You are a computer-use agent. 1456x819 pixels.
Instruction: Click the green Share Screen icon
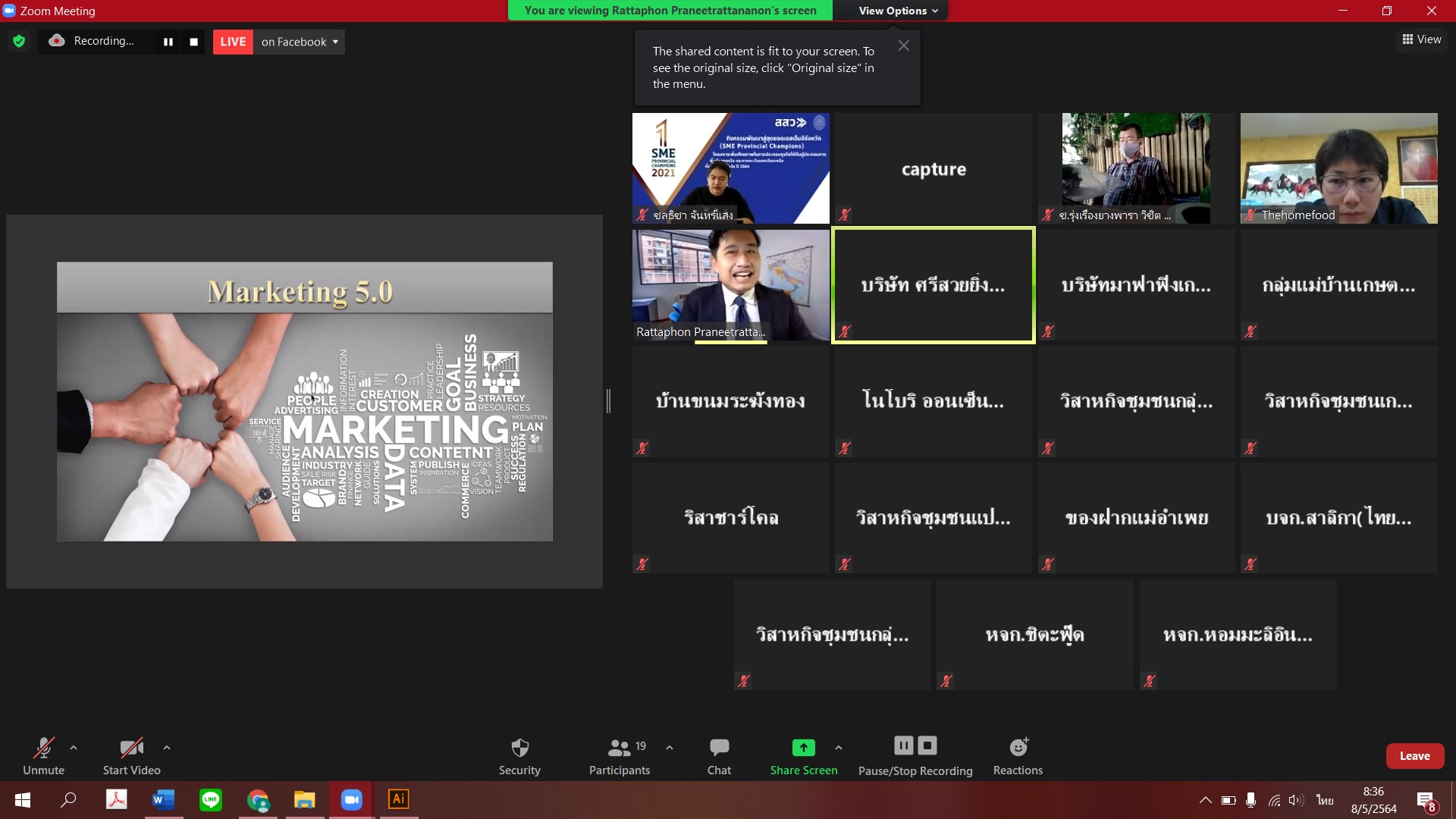[x=803, y=748]
